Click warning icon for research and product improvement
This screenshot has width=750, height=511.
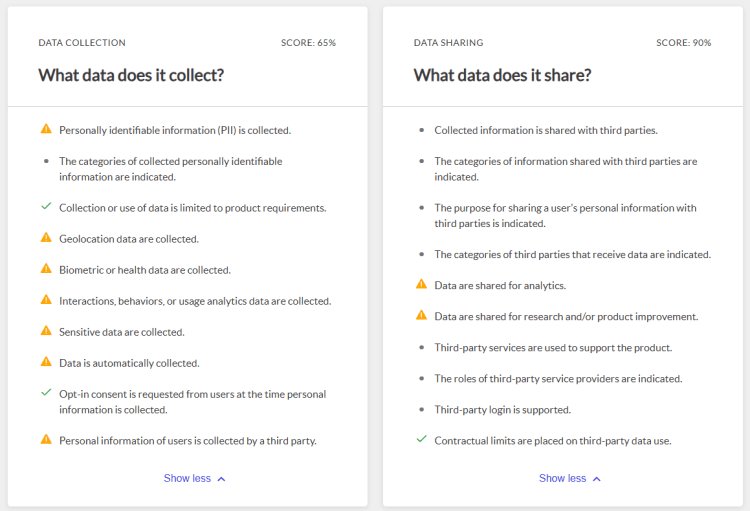(421, 316)
